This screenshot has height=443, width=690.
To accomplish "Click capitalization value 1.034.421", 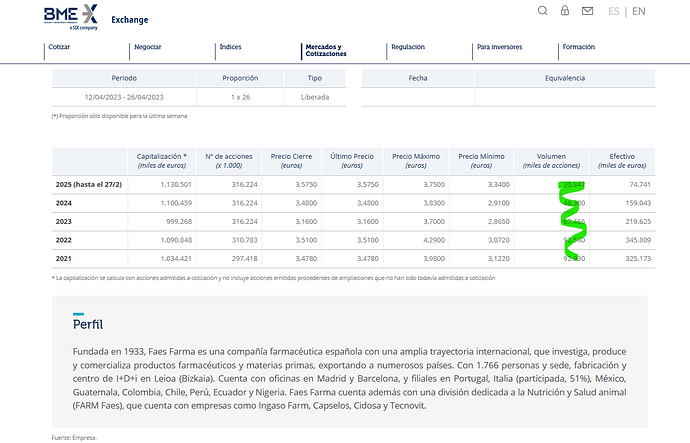I will tap(176, 259).
